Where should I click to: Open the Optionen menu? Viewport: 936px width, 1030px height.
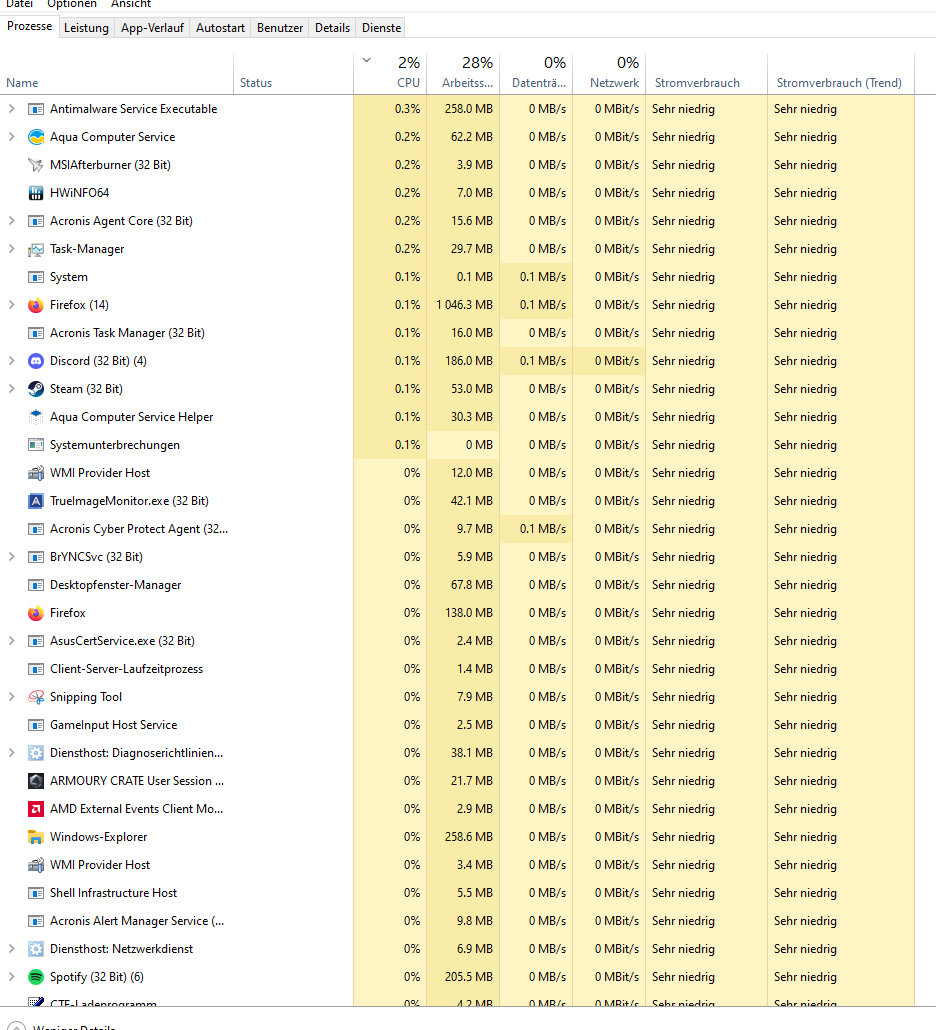(x=72, y=4)
